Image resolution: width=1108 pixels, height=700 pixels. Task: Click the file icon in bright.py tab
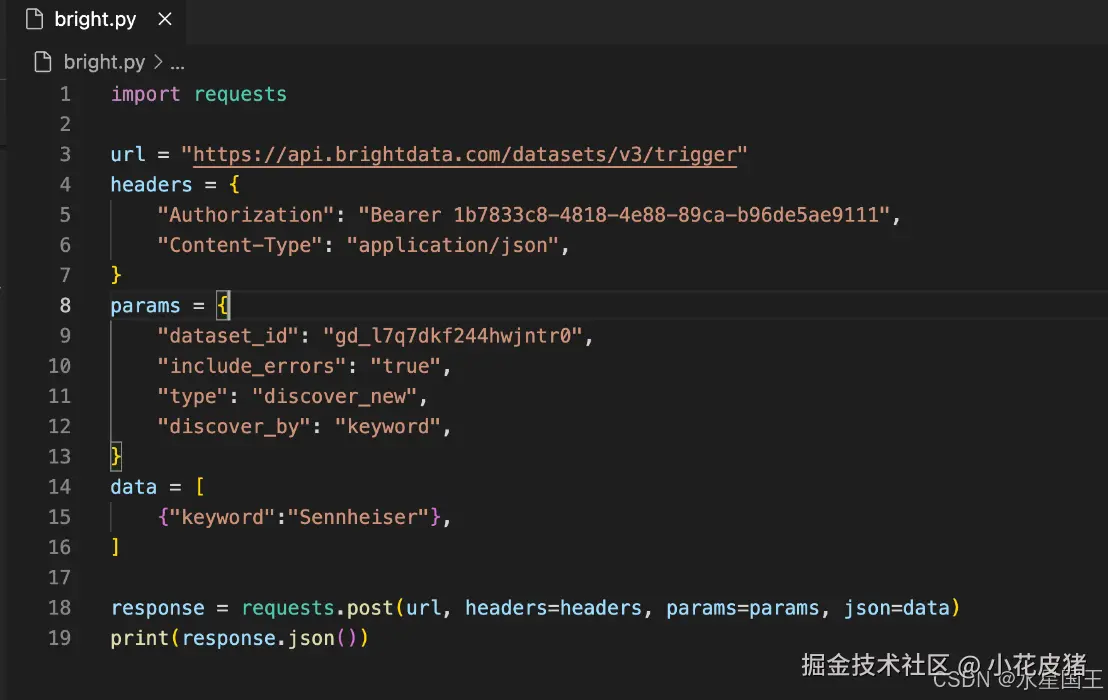[35, 19]
